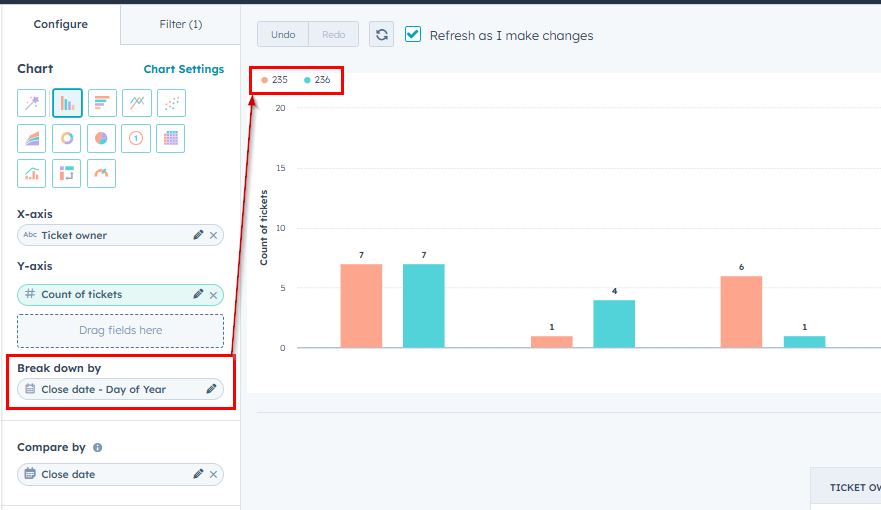Select the pie chart icon
The width and height of the screenshot is (881, 510).
pyautogui.click(x=101, y=138)
